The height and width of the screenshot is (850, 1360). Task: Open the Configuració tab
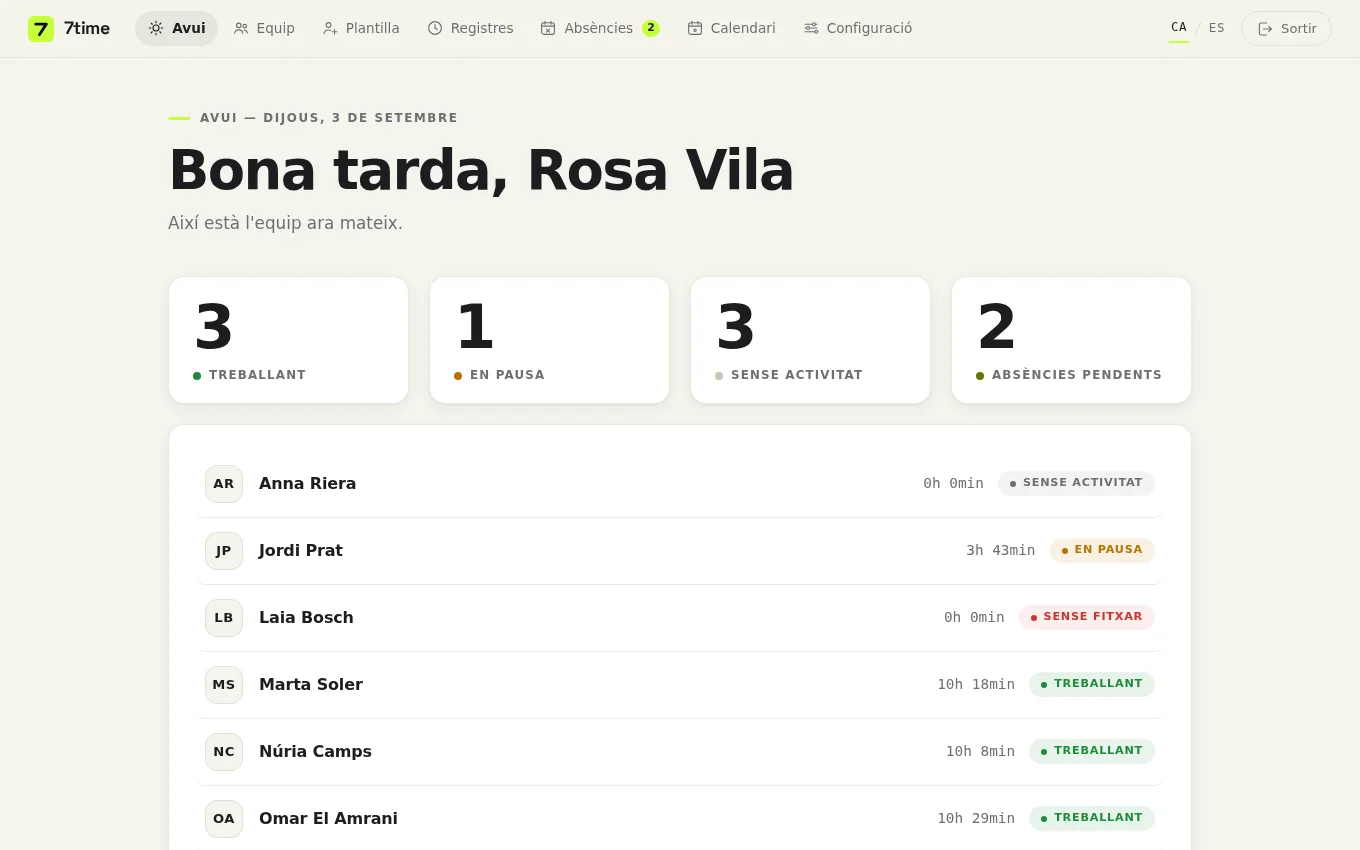pyautogui.click(x=858, y=28)
